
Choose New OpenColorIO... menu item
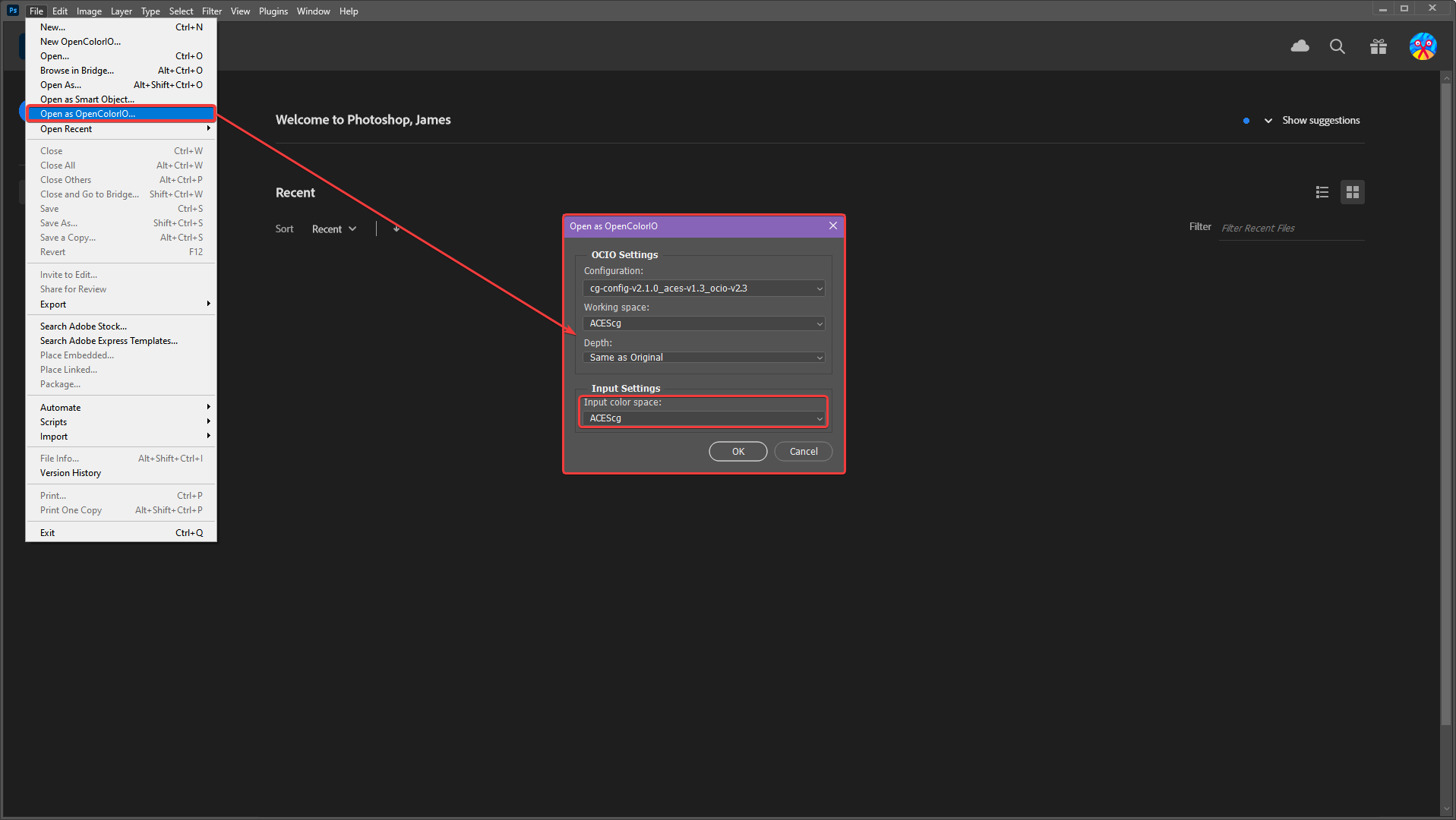[121, 42]
